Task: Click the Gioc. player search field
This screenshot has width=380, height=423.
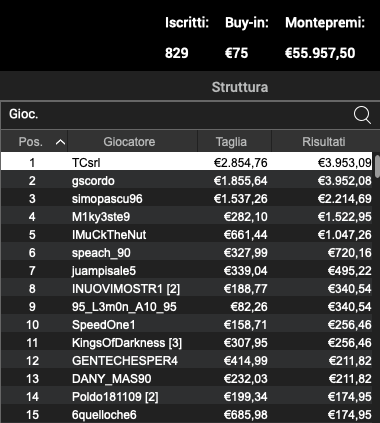Action: 177,115
